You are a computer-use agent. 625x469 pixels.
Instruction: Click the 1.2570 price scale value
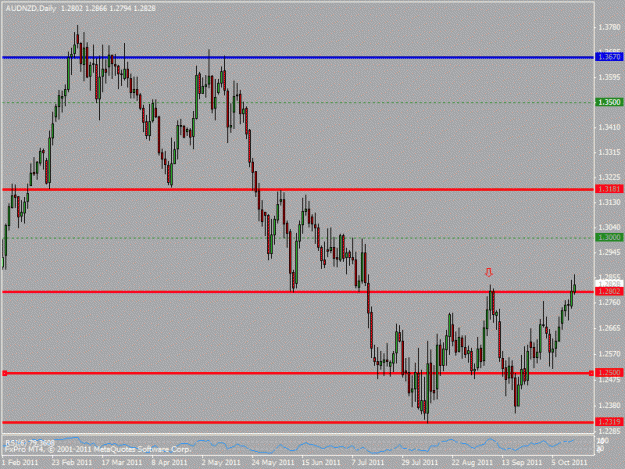(x=609, y=354)
